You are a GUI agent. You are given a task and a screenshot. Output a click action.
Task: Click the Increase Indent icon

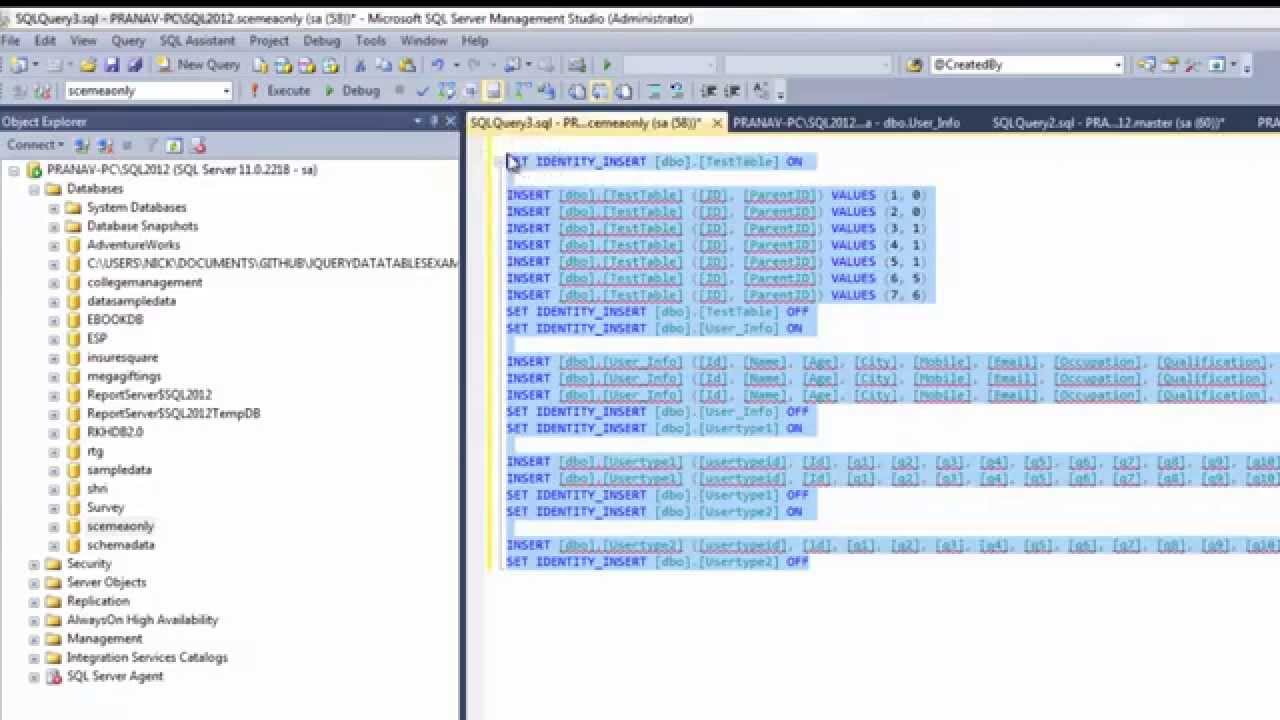[x=732, y=91]
